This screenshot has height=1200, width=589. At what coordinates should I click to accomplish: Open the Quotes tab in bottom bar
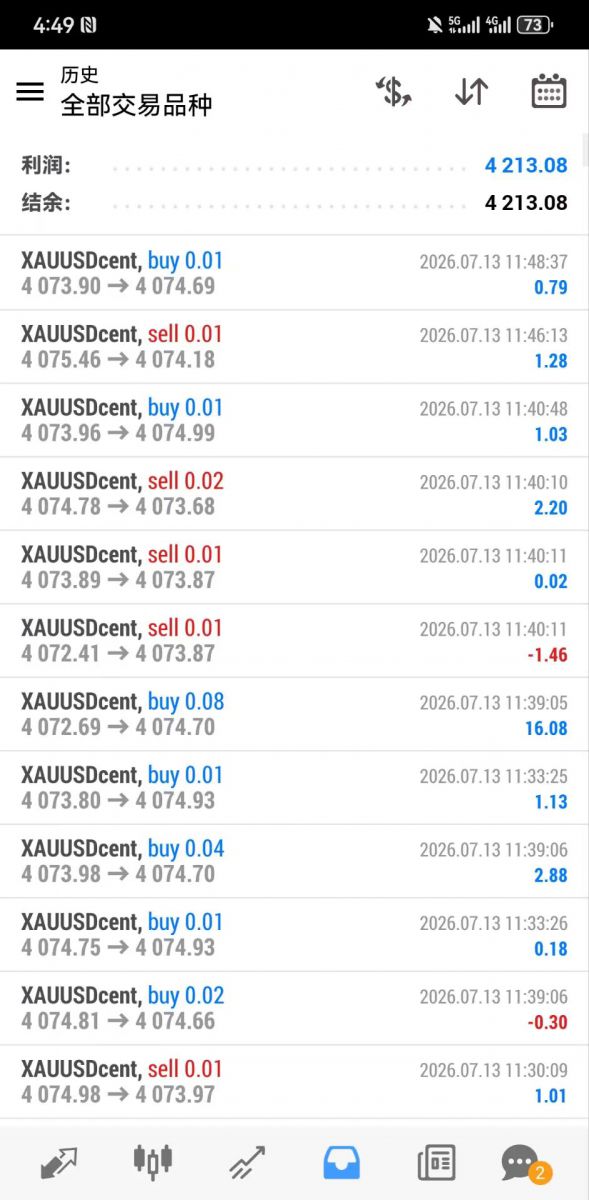coord(59,1162)
